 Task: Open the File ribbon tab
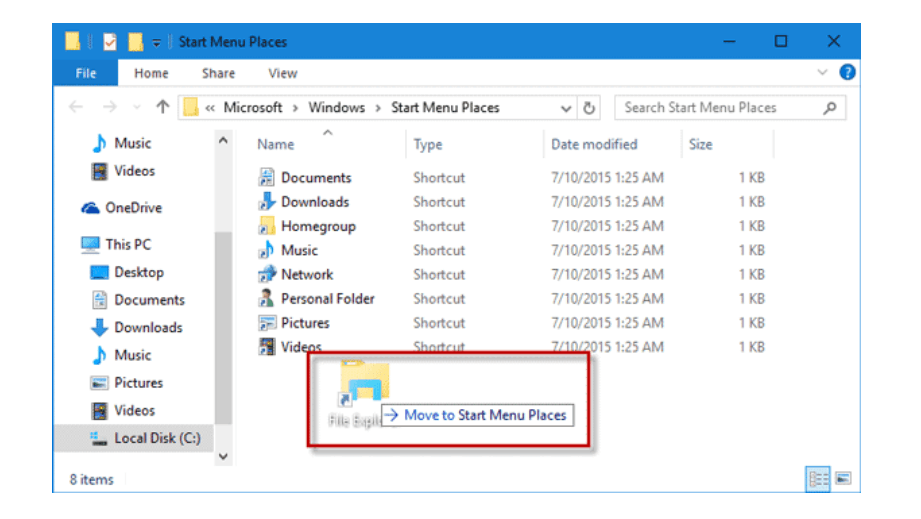tap(86, 73)
